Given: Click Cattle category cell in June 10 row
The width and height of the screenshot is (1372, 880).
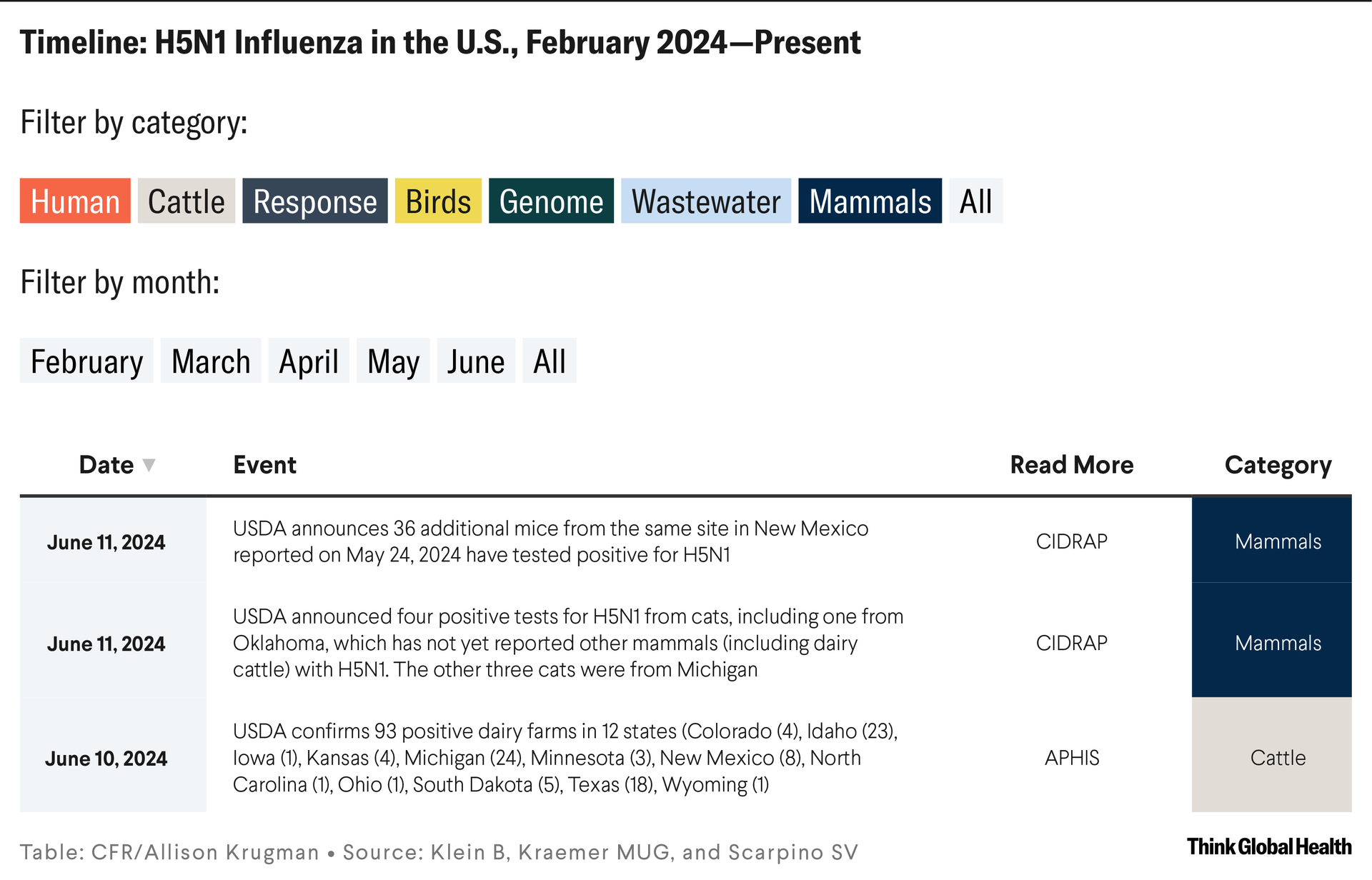Looking at the screenshot, I should pos(1278,758).
